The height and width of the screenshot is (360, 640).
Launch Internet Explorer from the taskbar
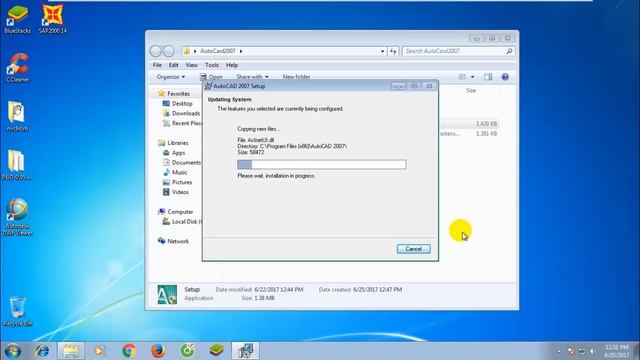click(x=42, y=351)
